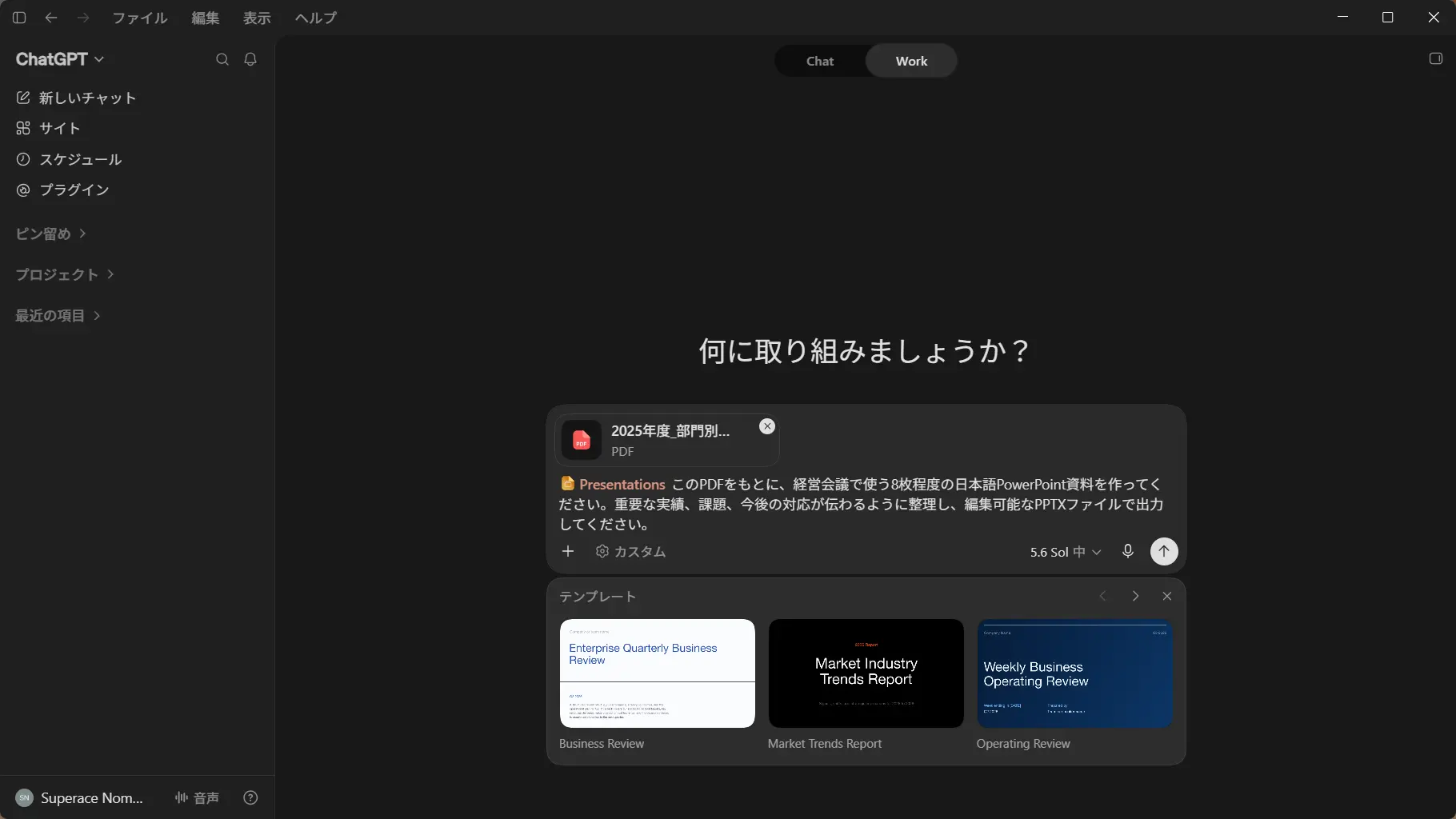The height and width of the screenshot is (819, 1456).
Task: Remove the attached PDF file
Action: [767, 426]
